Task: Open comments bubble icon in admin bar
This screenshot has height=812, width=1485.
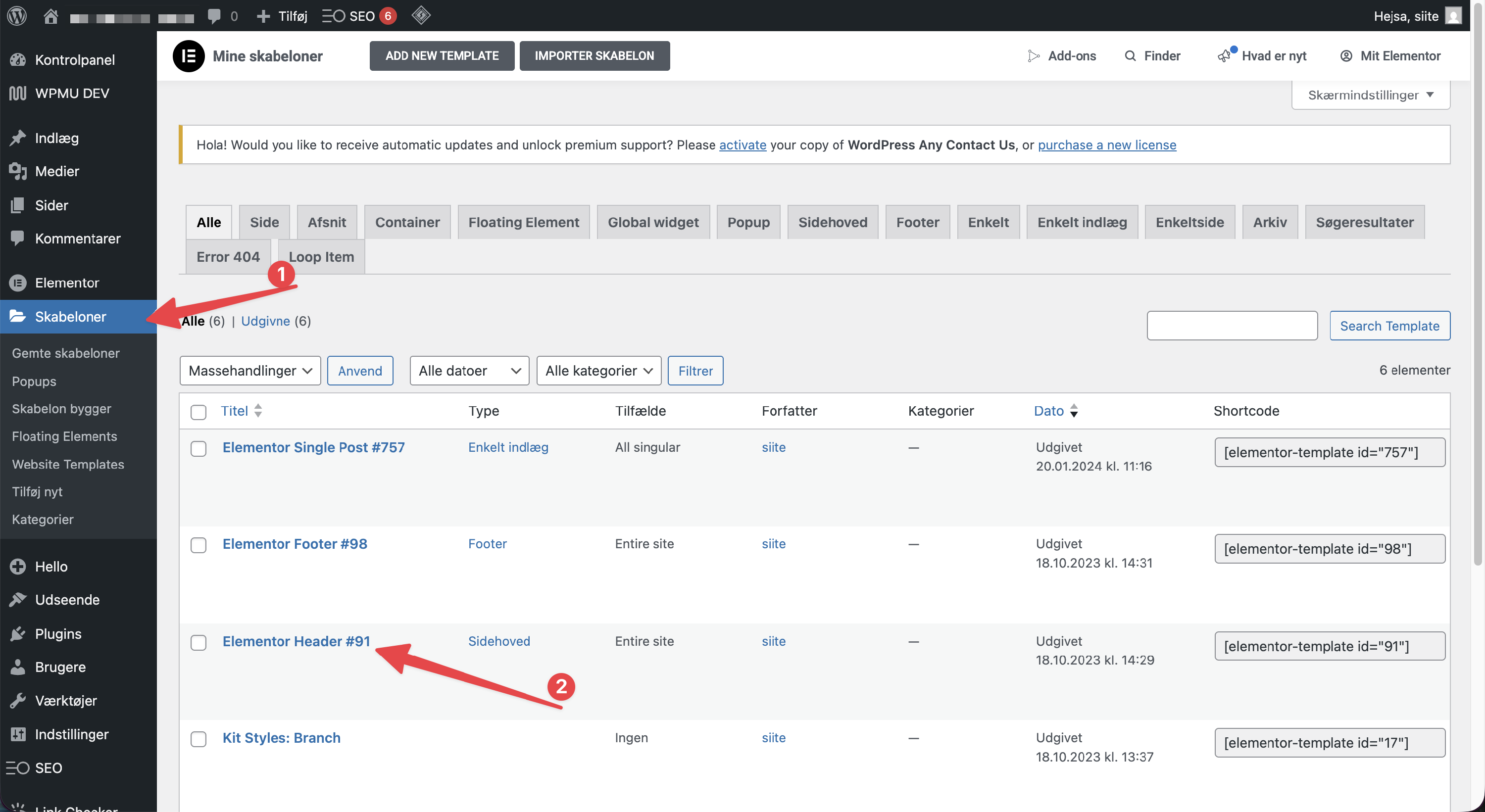Action: 214,15
